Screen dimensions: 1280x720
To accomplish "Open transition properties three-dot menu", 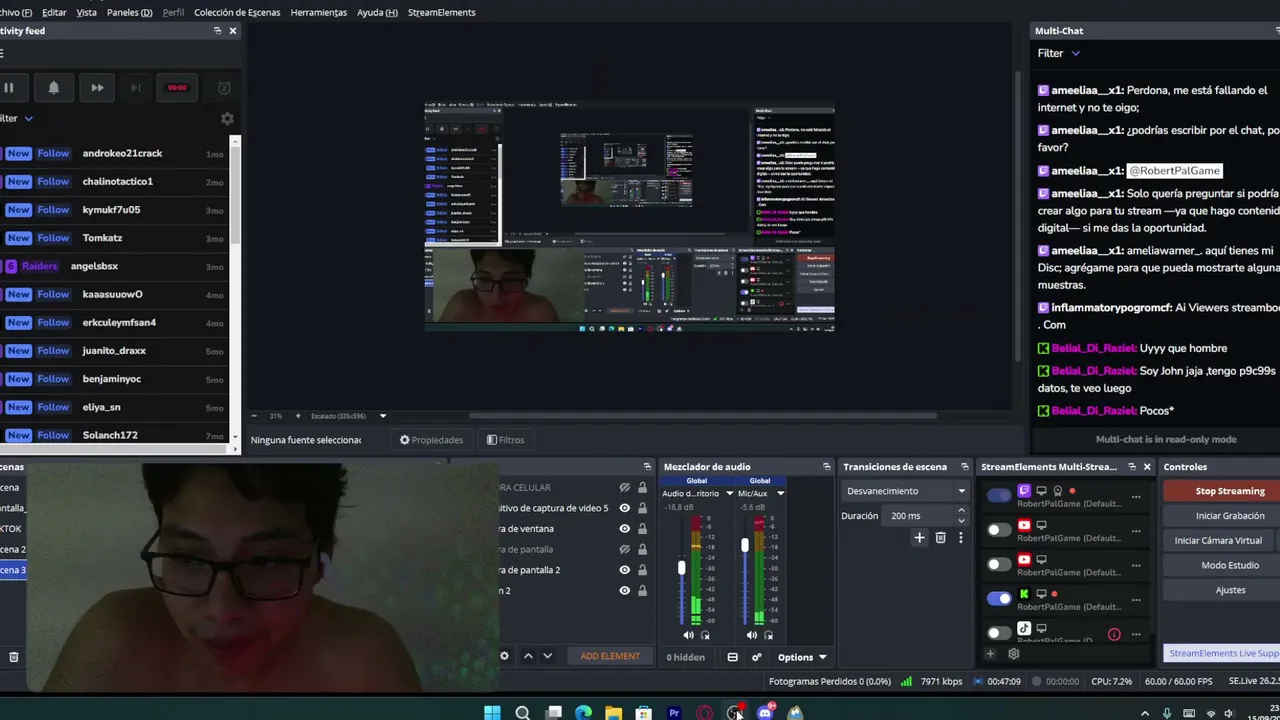I will (x=960, y=537).
